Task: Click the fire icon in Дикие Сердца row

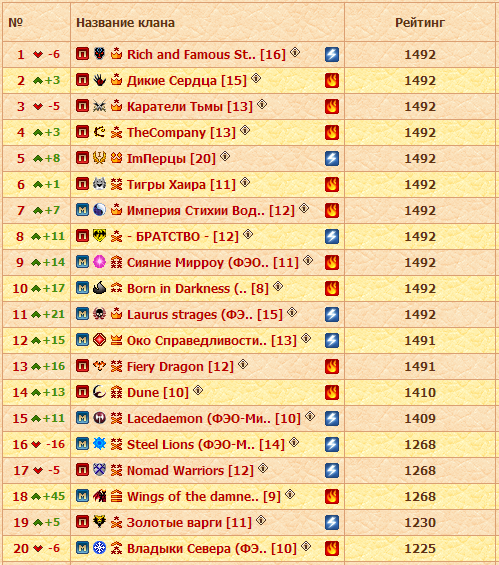Action: [x=332, y=80]
